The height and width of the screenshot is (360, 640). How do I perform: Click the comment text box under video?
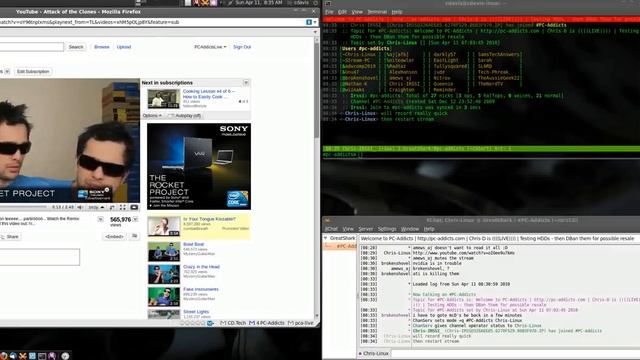[x=40, y=257]
